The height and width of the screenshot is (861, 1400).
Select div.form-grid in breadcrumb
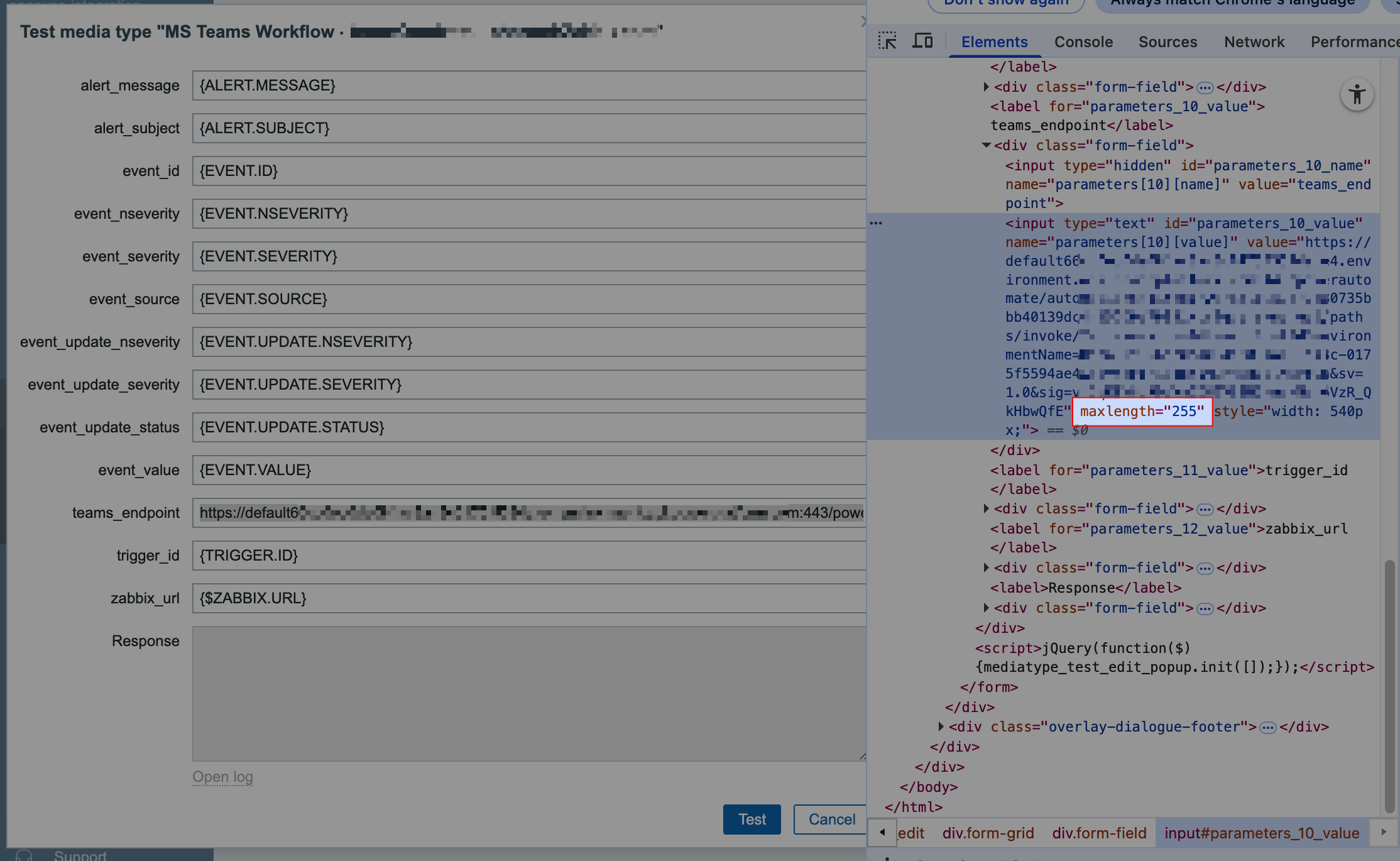point(988,833)
